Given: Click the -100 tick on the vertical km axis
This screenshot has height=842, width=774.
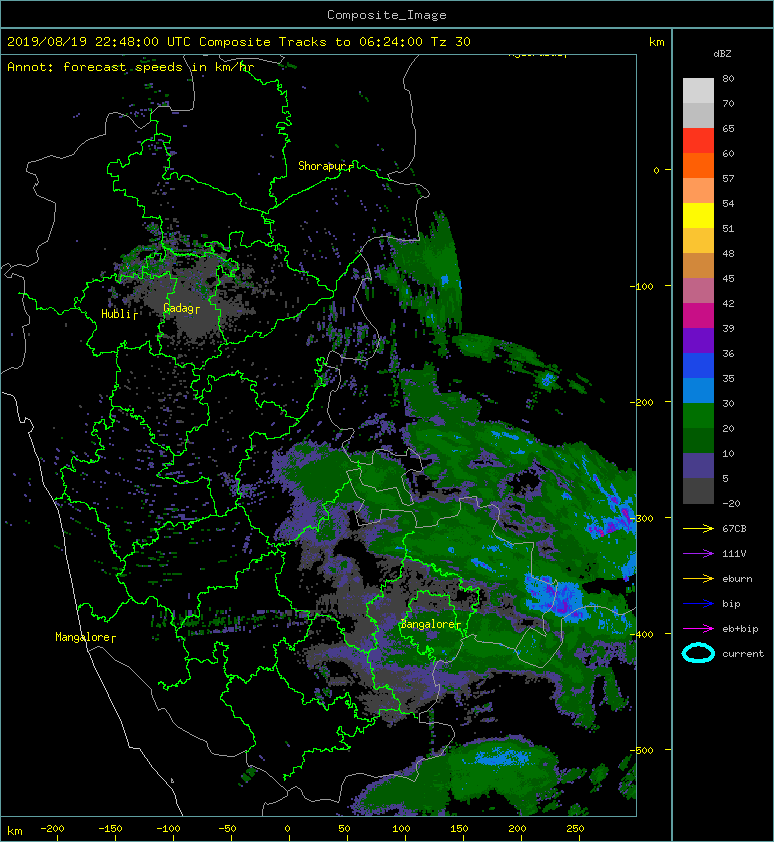Looking at the screenshot, I should click(x=641, y=286).
